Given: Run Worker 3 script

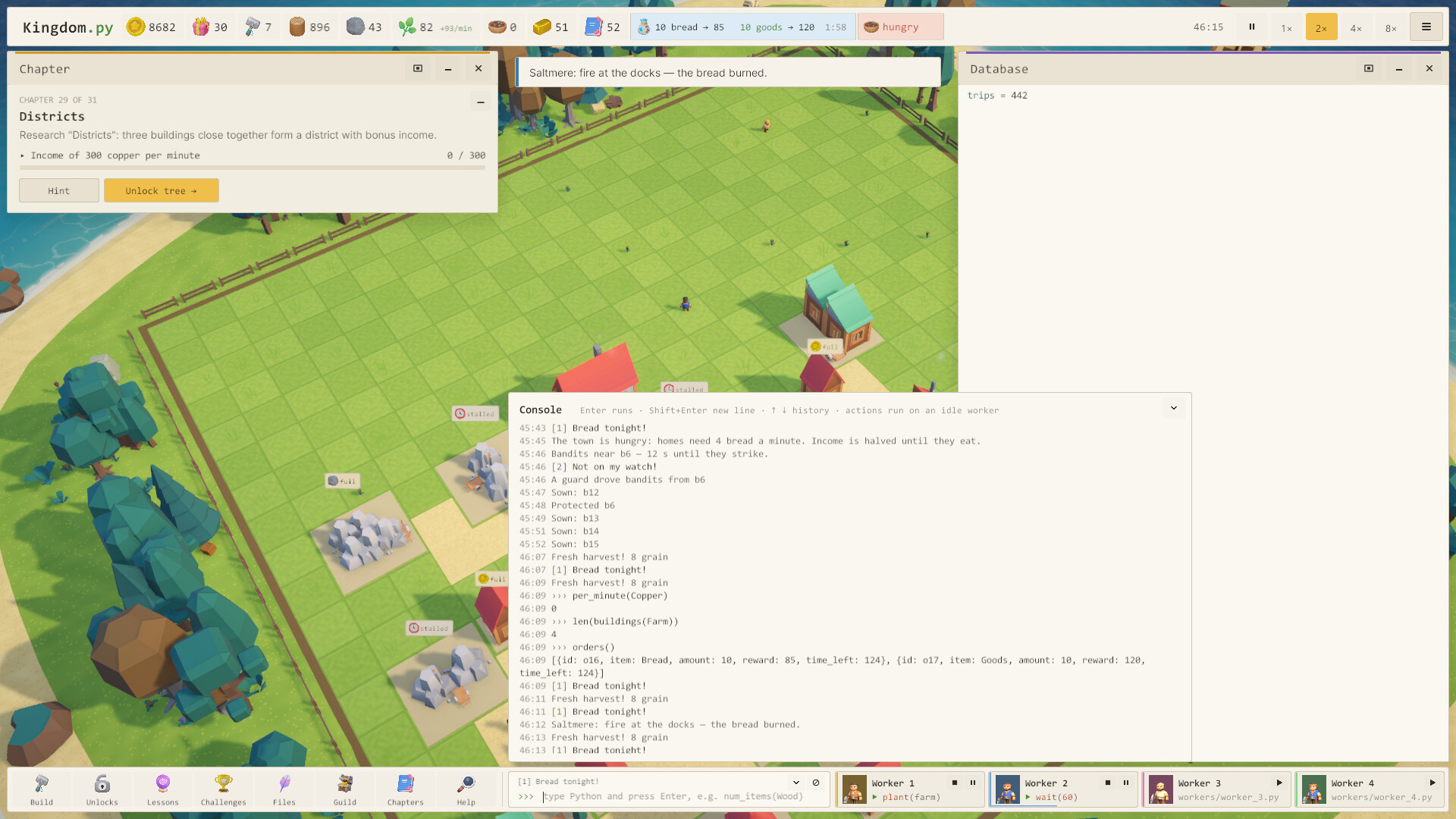Looking at the screenshot, I should tap(1279, 783).
